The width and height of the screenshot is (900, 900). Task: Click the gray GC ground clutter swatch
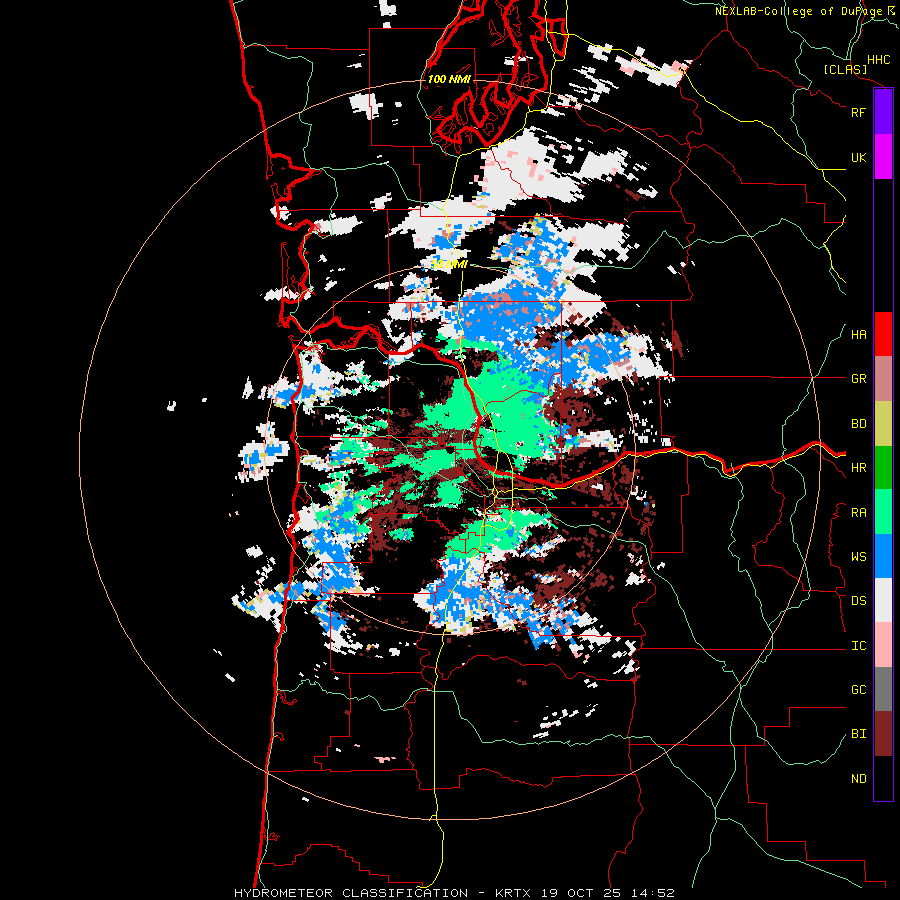pos(883,689)
